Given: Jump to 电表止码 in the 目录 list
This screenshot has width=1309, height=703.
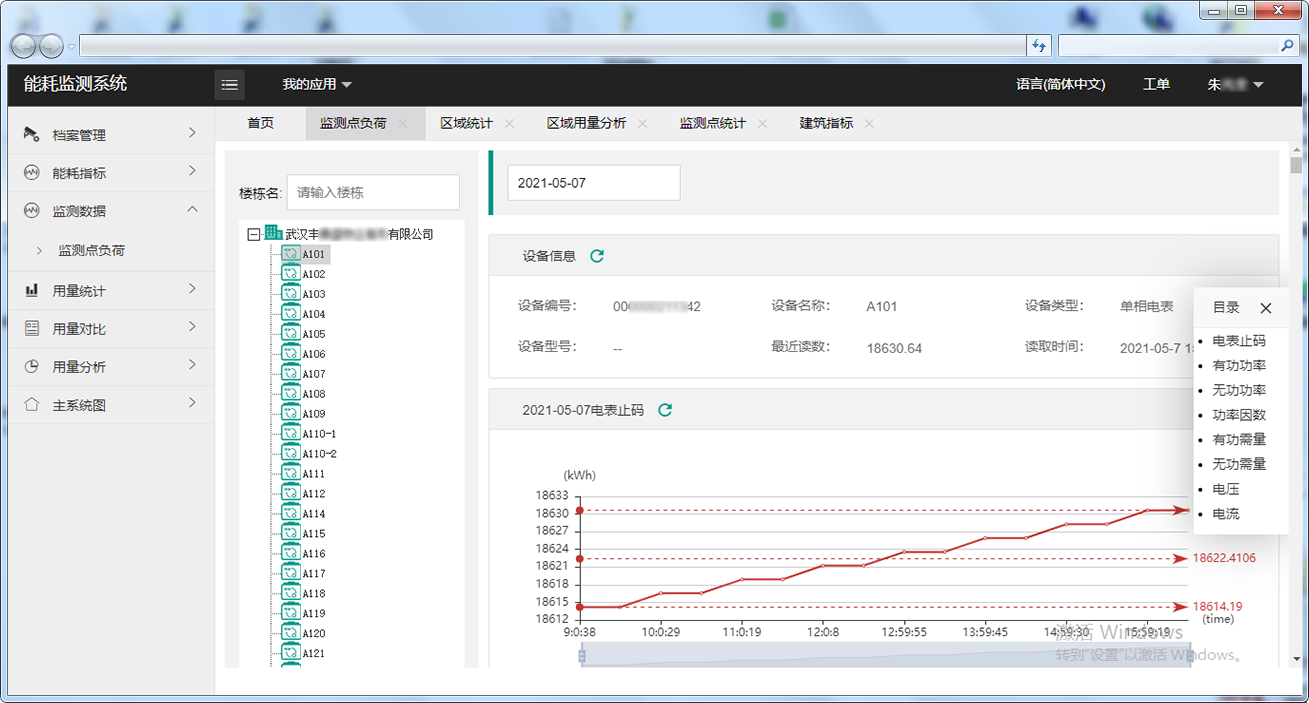Looking at the screenshot, I should (1239, 341).
